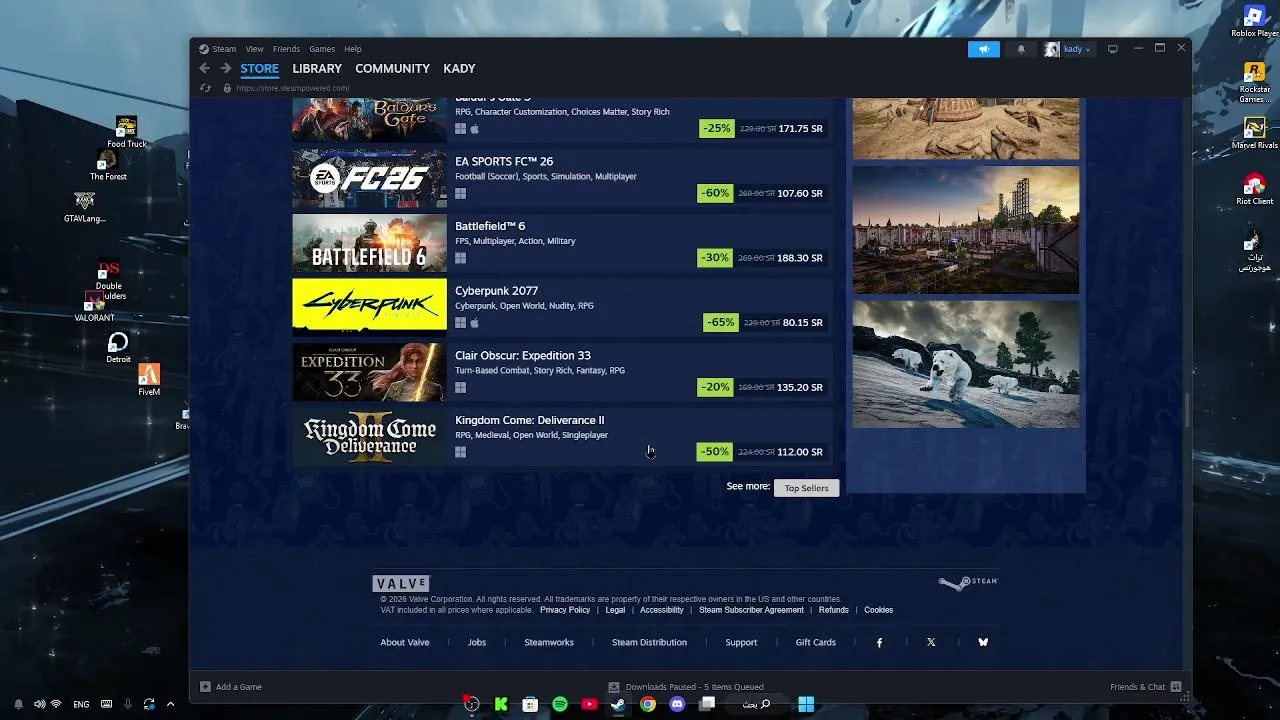Click the Add a Game button
The width and height of the screenshot is (1280, 720).
[x=231, y=687]
